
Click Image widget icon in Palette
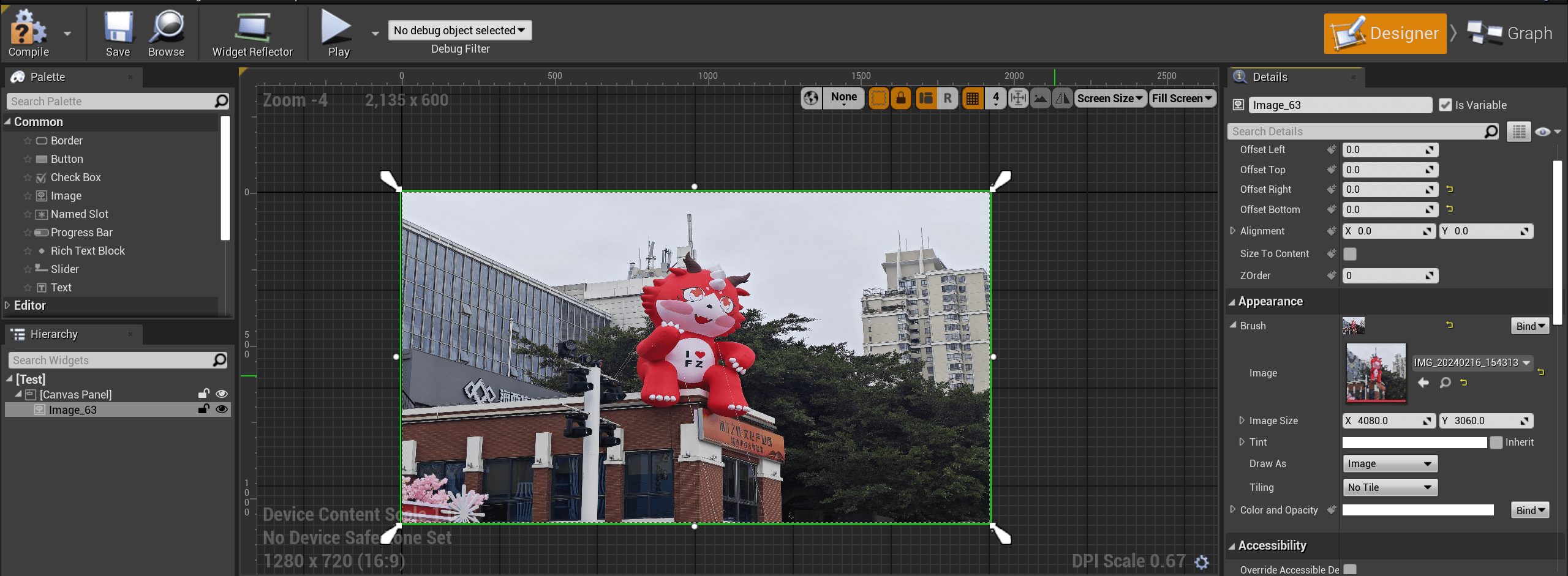click(x=42, y=196)
